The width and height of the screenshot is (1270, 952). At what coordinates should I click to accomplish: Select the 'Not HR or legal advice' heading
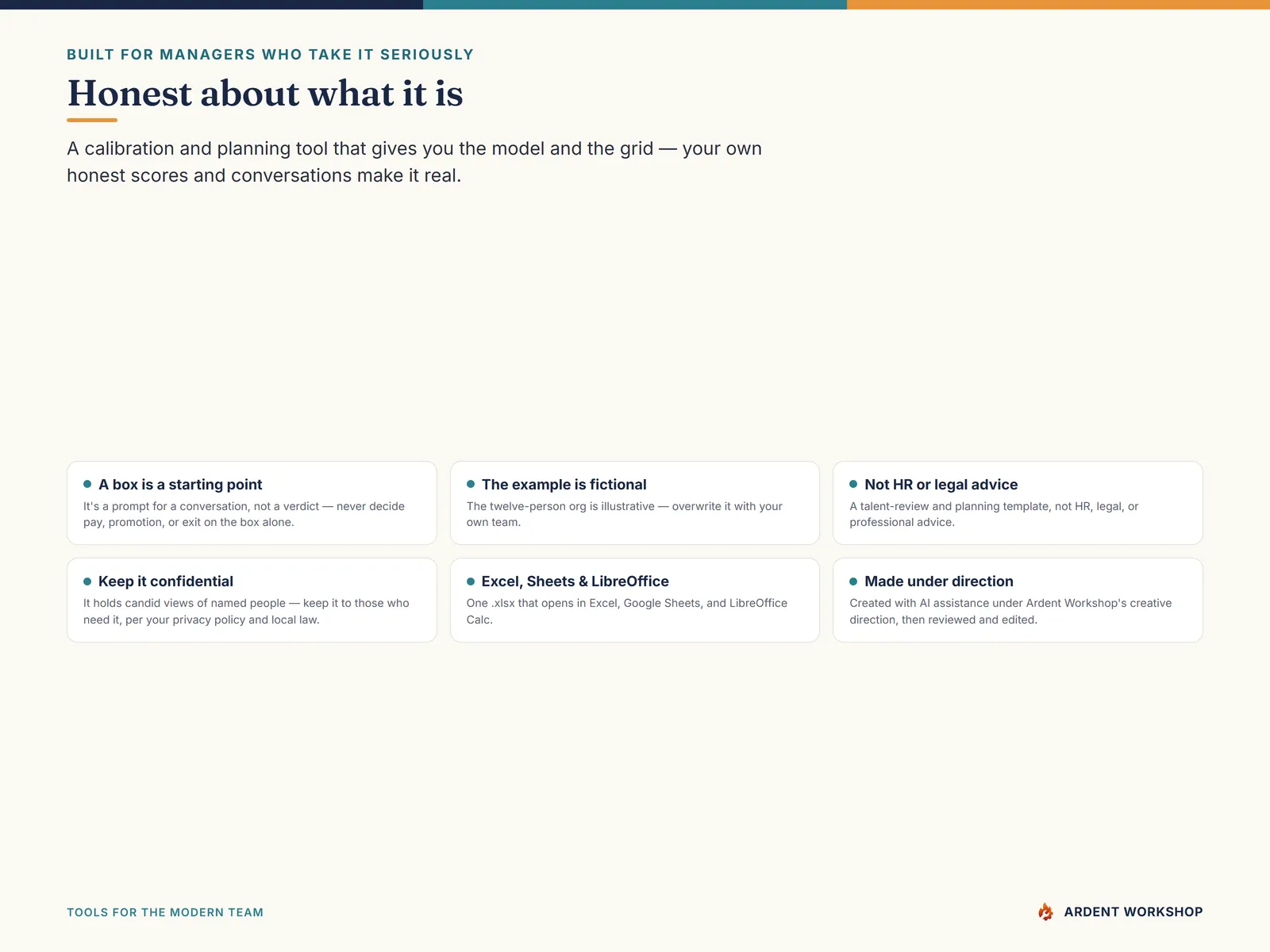click(x=941, y=485)
